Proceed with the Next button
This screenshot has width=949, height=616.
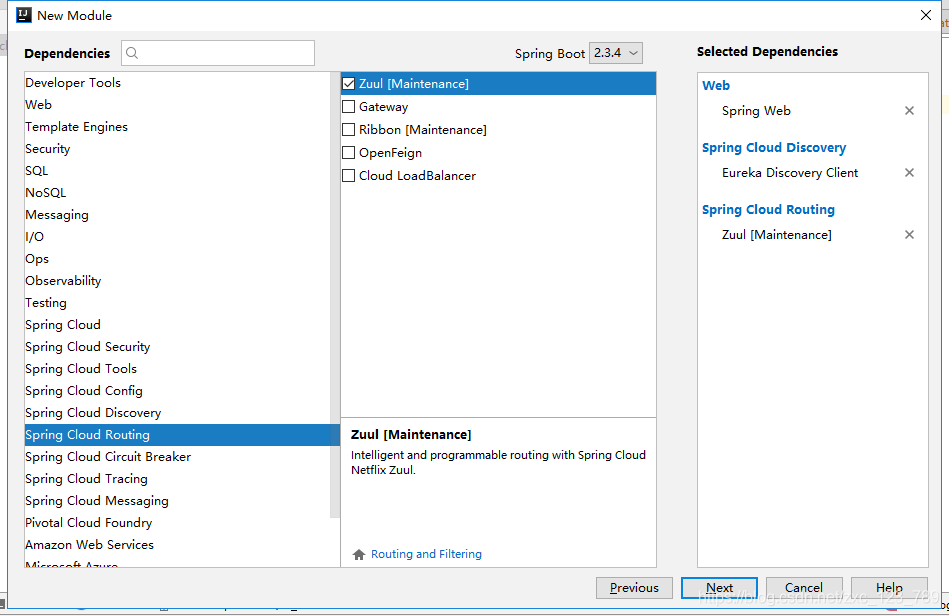coord(719,588)
